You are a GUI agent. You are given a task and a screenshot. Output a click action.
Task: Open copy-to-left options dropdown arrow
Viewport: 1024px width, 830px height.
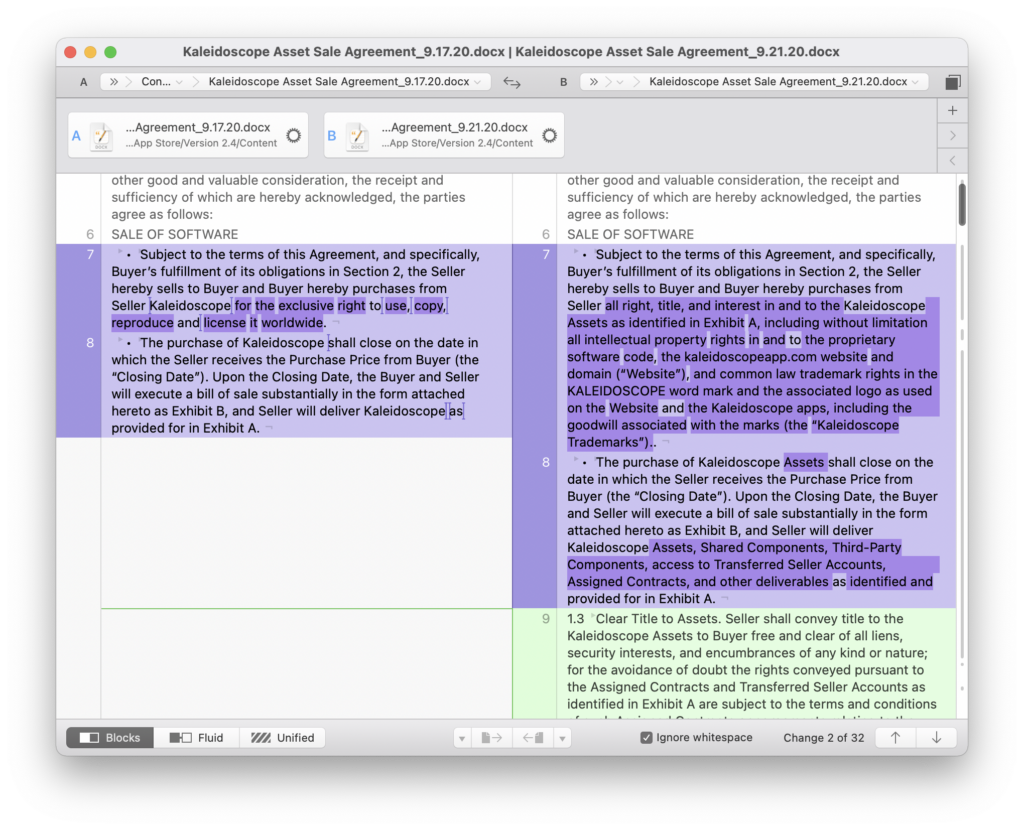point(562,739)
